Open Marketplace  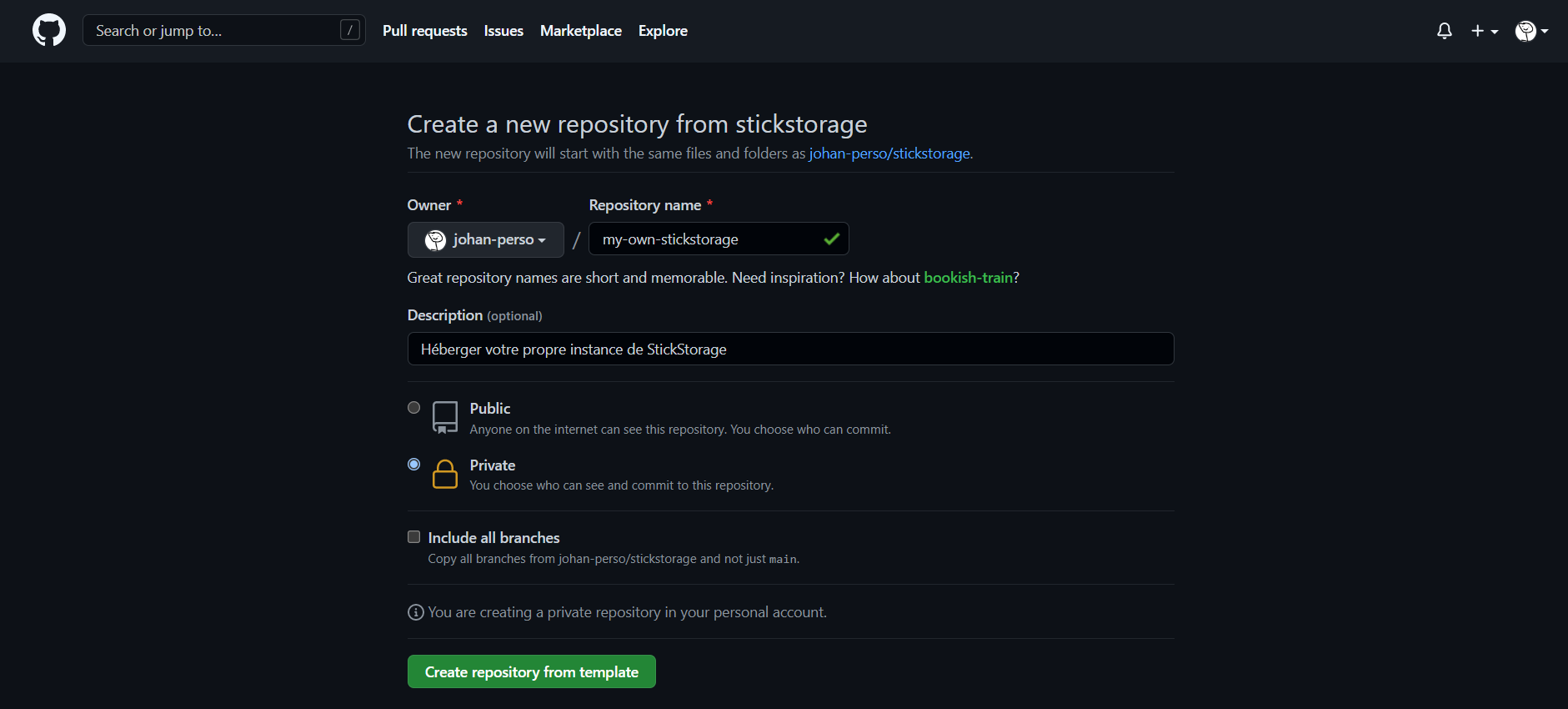581,31
